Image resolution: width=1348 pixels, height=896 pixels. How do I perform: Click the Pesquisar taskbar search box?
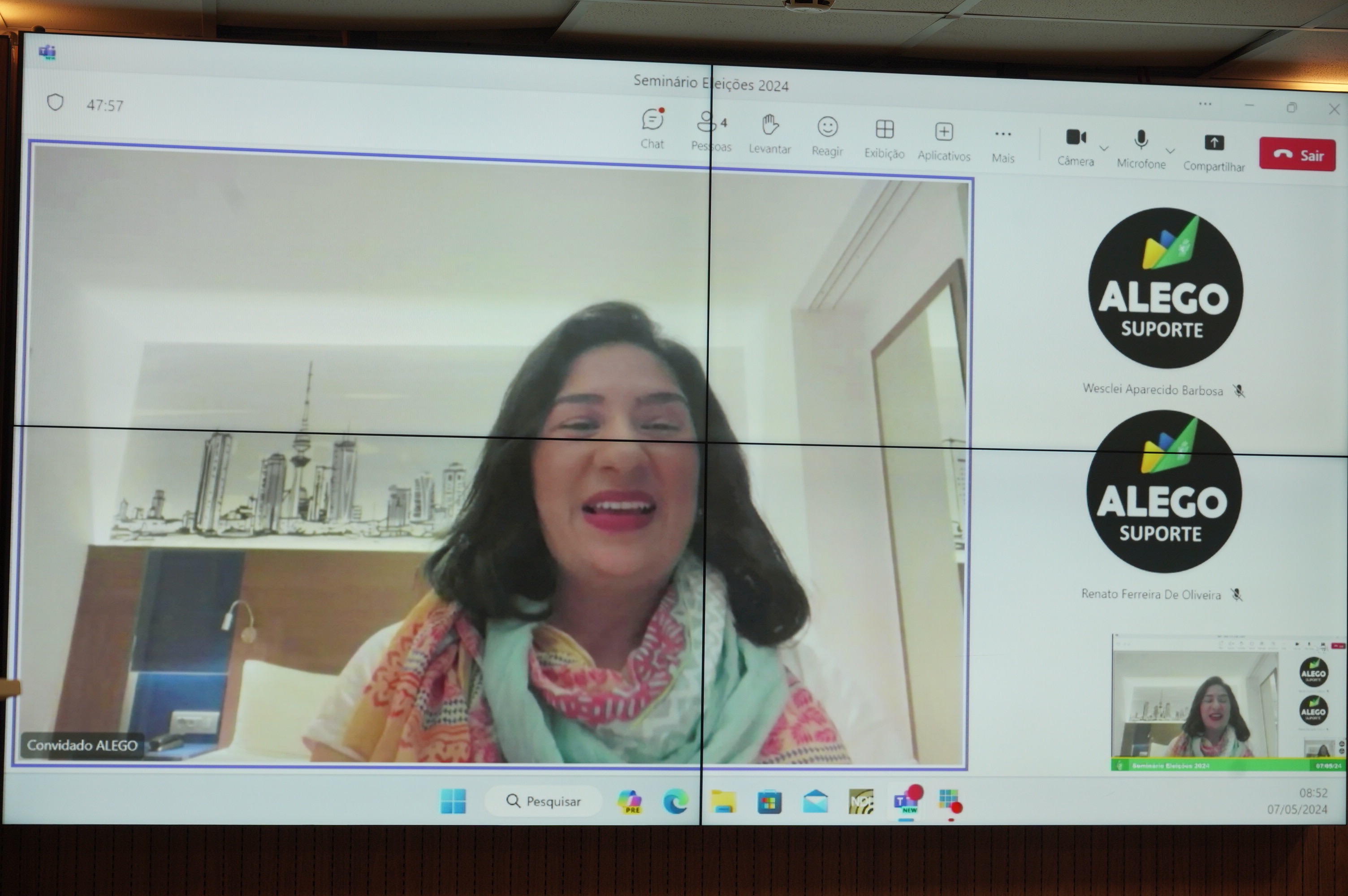tap(543, 801)
